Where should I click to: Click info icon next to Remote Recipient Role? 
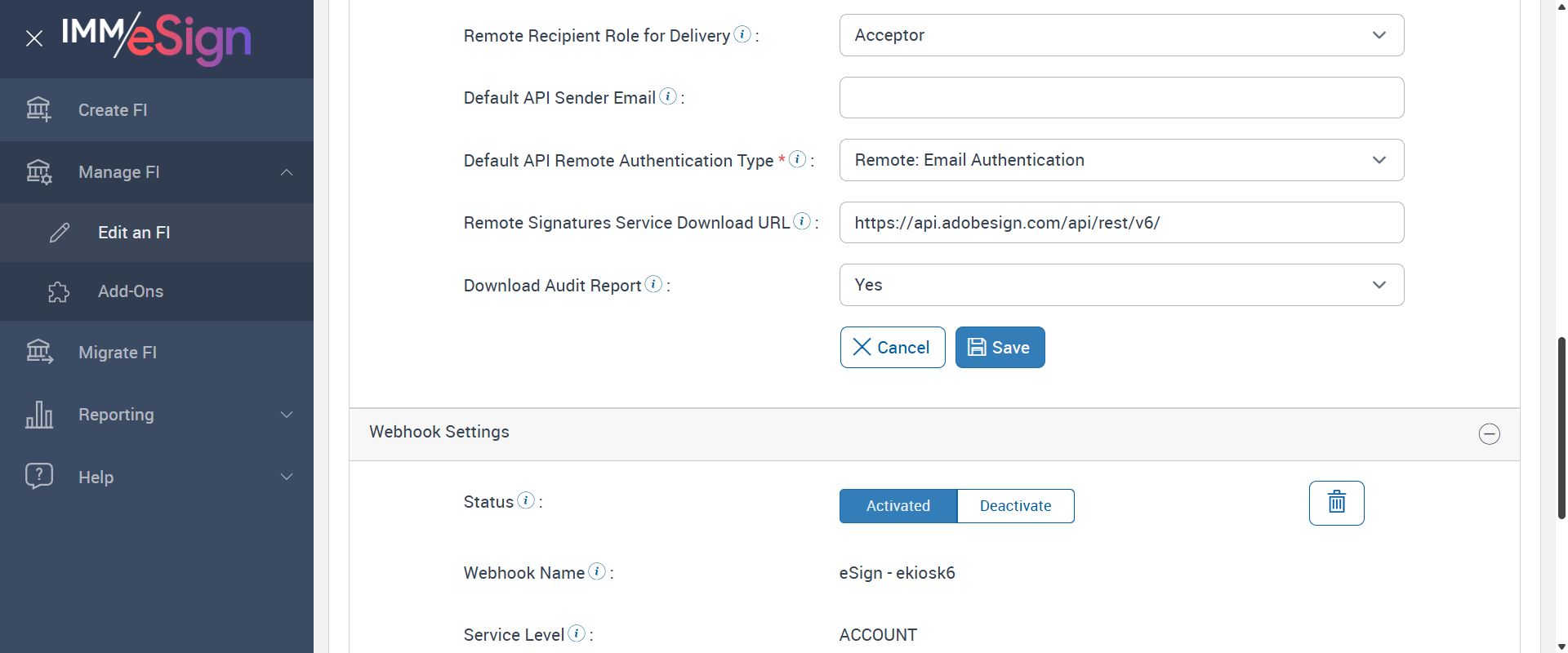[742, 34]
